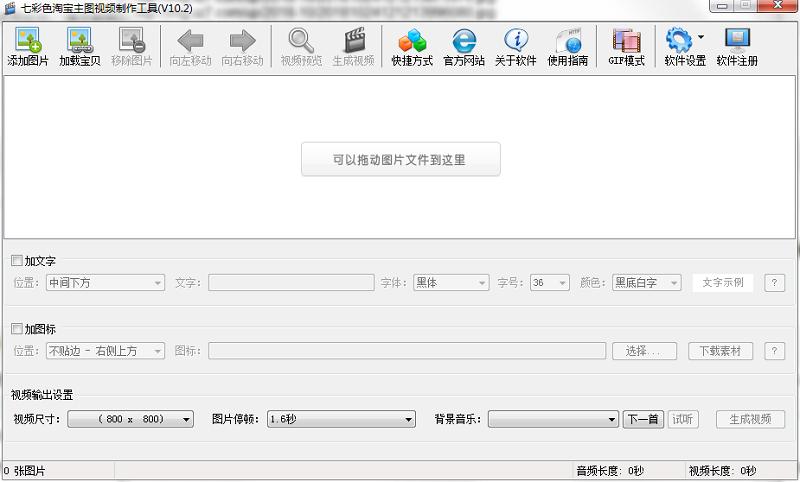
Task: Maximize the window
Action: (746, 6)
